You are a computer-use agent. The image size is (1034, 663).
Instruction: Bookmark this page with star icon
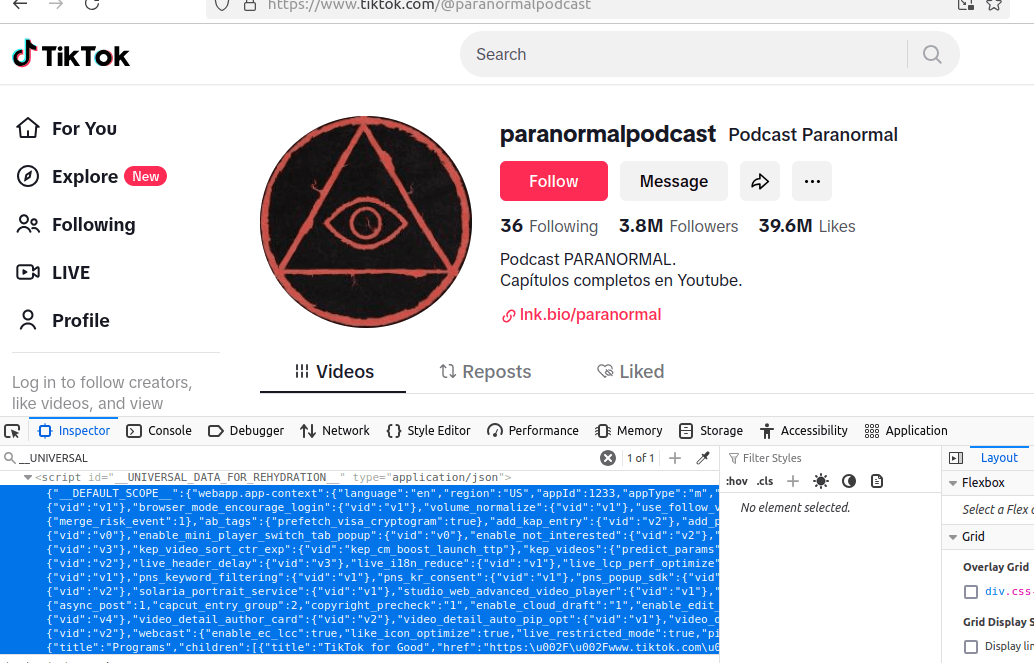point(994,4)
